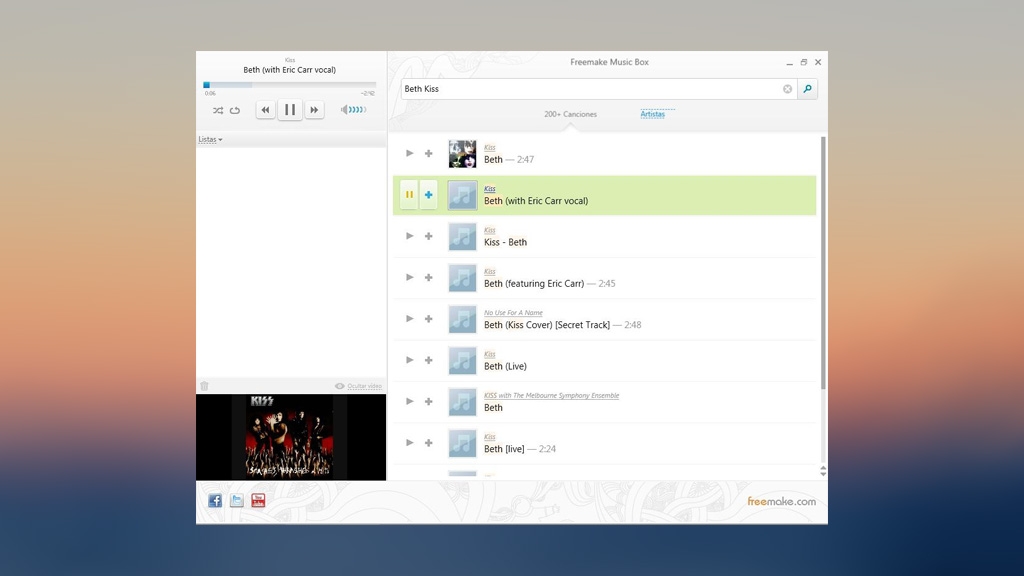Mute audio with the speaker icon

pyautogui.click(x=344, y=110)
